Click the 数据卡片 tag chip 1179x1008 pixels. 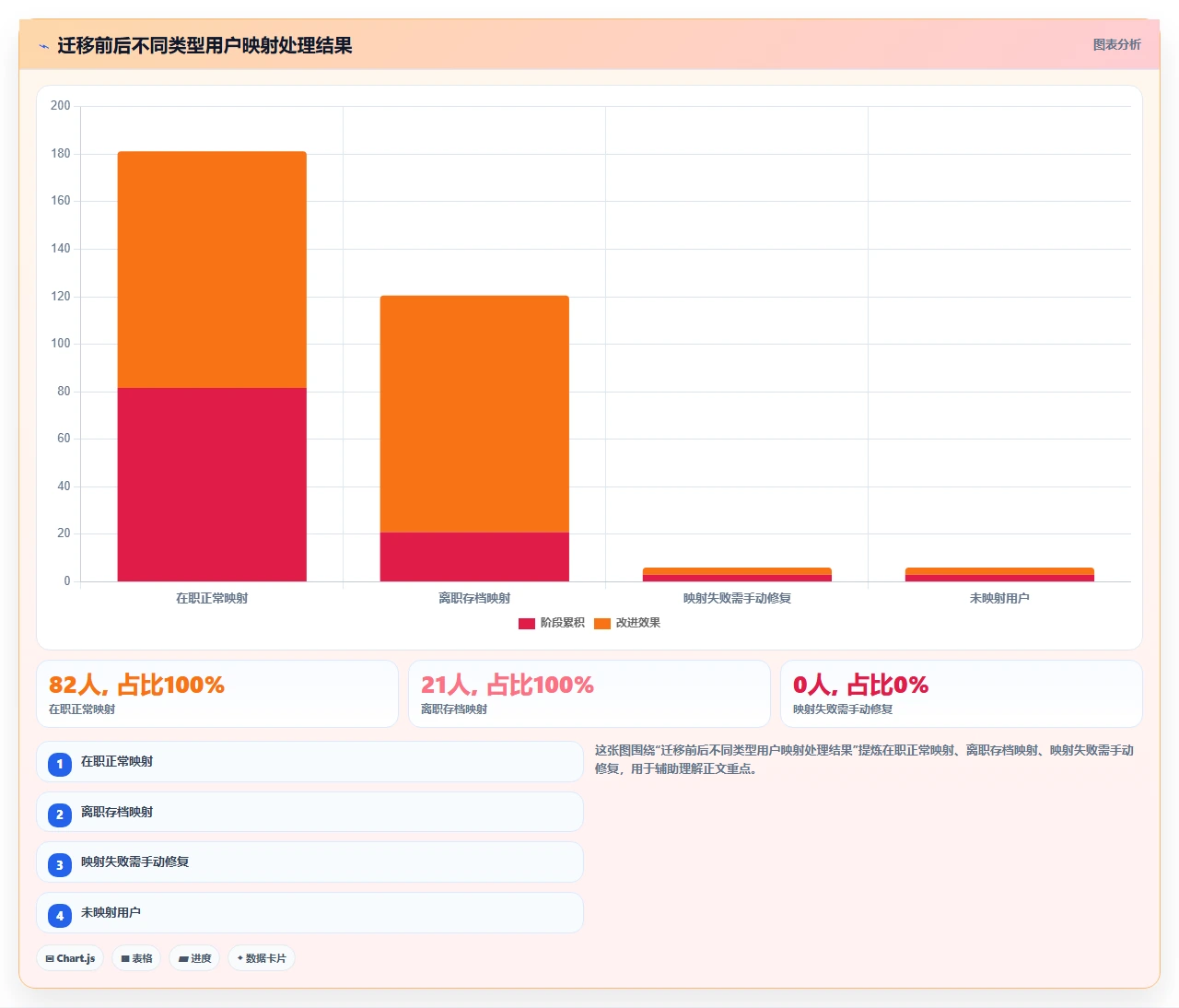point(262,958)
